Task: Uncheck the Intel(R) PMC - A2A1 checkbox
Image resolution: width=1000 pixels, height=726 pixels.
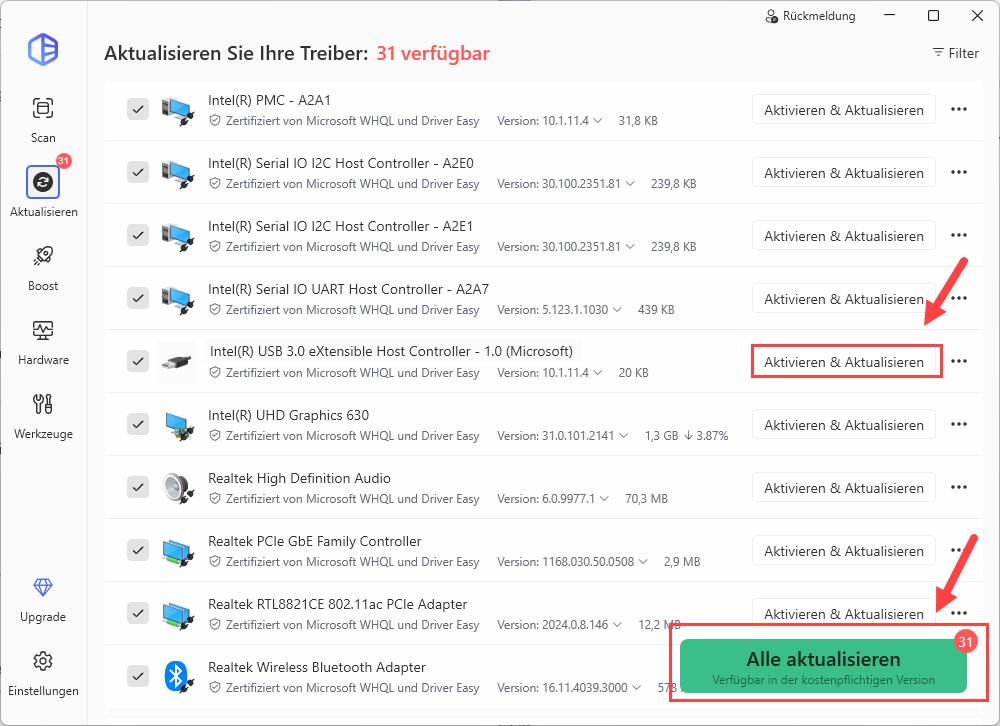Action: tap(138, 110)
